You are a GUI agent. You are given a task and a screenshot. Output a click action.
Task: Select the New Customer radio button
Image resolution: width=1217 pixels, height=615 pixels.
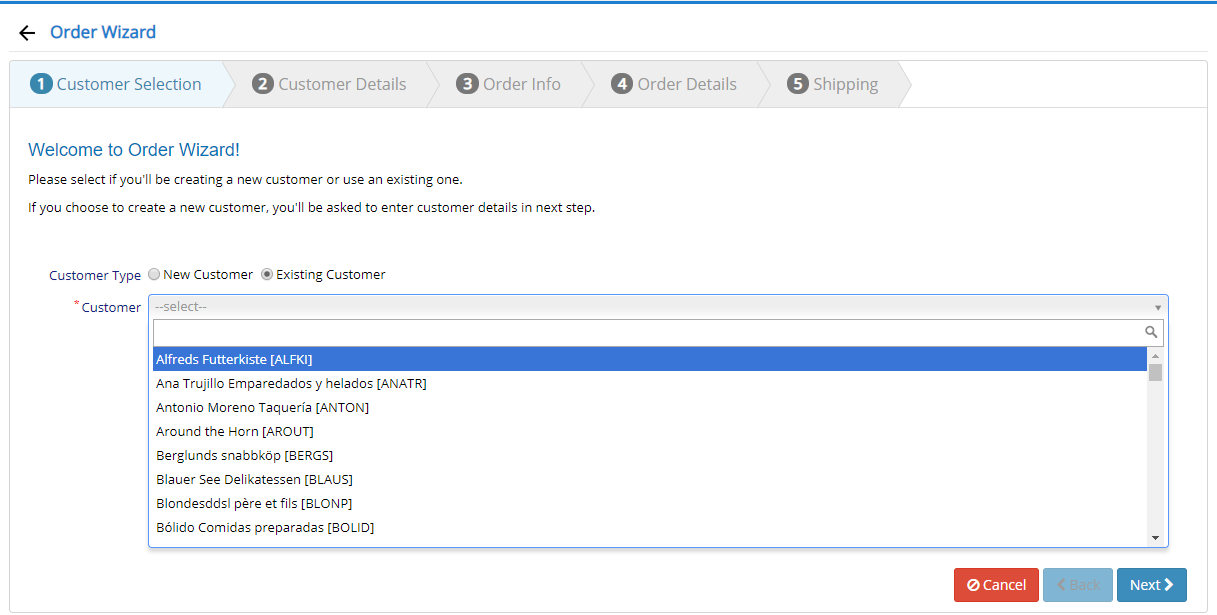154,274
